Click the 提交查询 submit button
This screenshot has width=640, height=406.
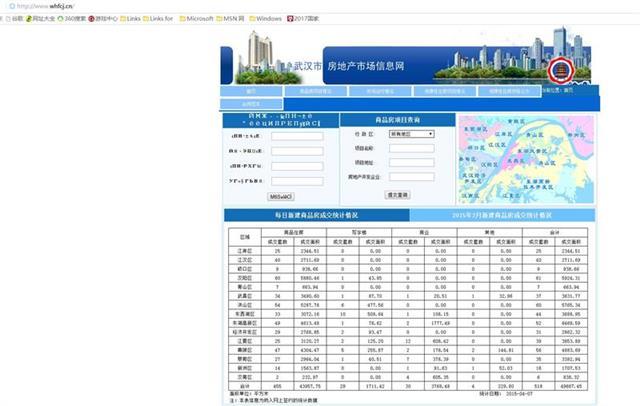click(x=397, y=195)
